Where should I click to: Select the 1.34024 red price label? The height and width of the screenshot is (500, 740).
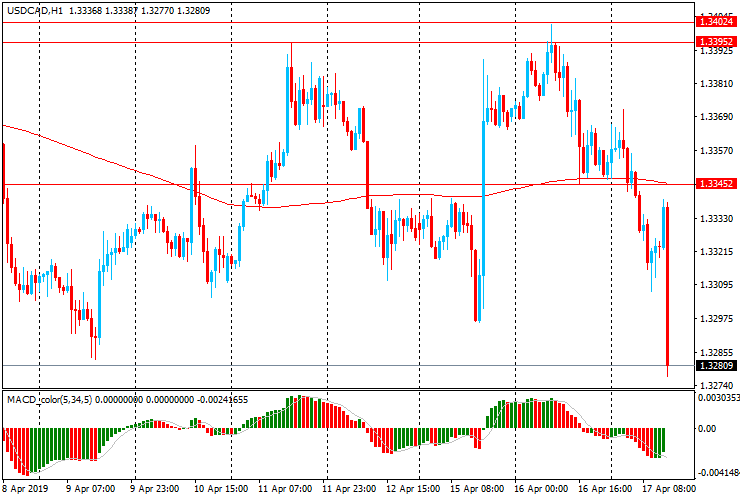(716, 22)
